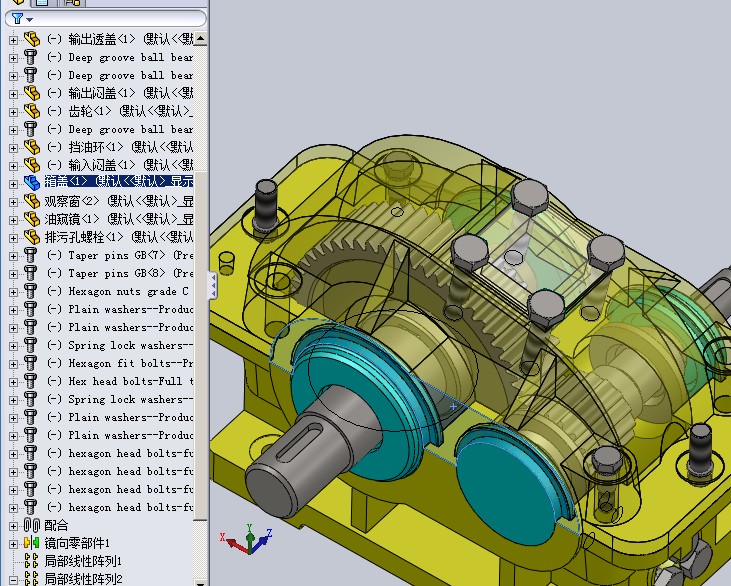Click the tree scrollbar up arrow
Viewport: 731px width, 586px height.
click(200, 38)
